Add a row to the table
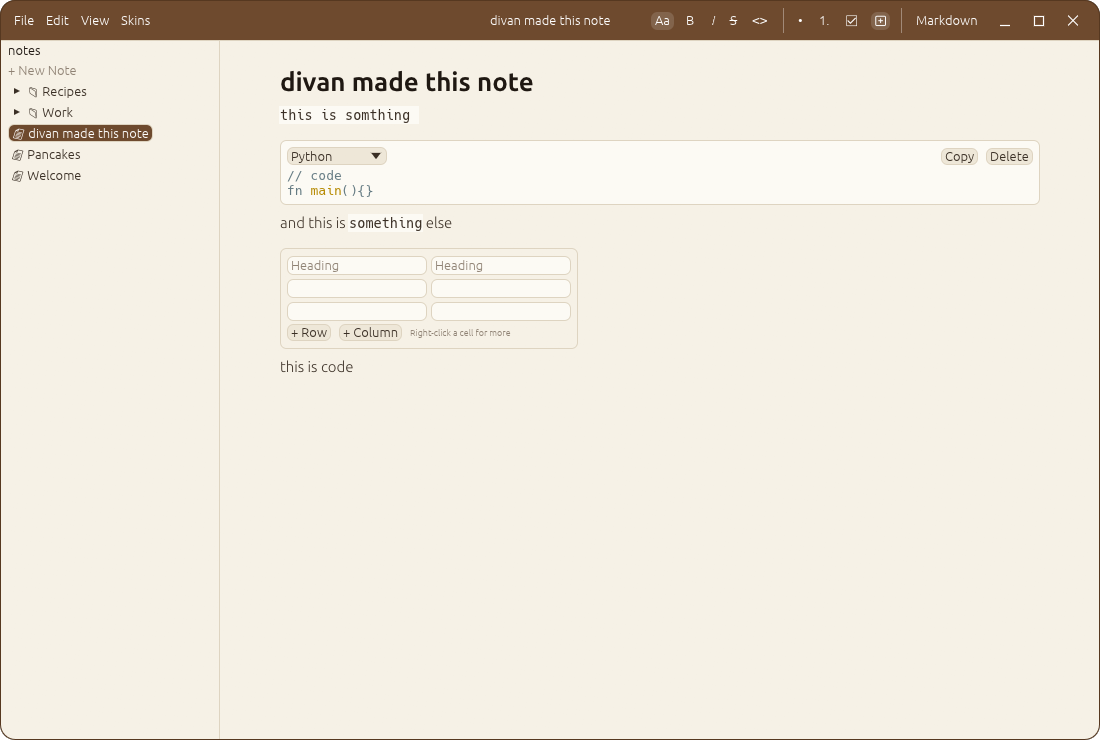The height and width of the screenshot is (740, 1100). click(x=309, y=332)
